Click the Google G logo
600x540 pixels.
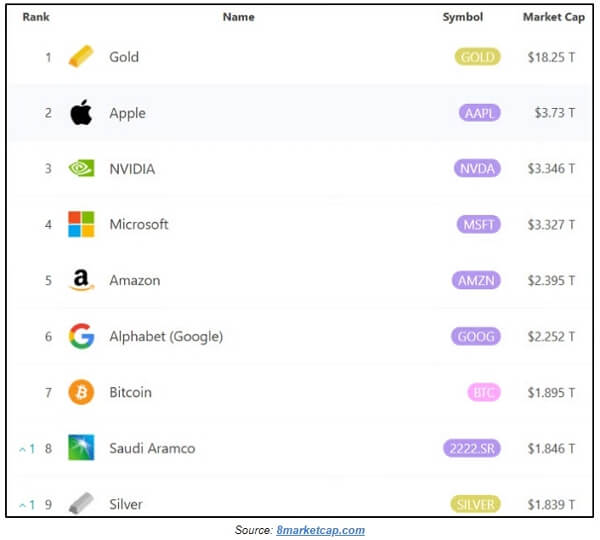click(x=81, y=336)
